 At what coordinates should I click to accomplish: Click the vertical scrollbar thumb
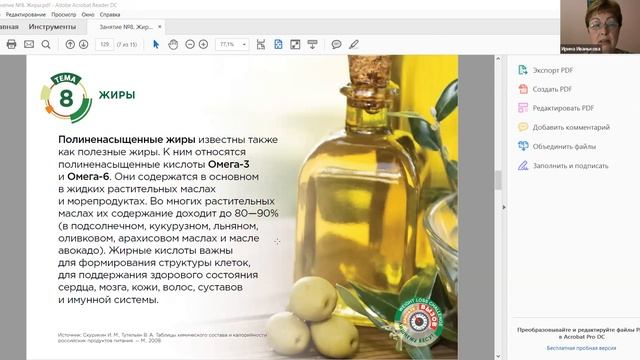click(498, 180)
